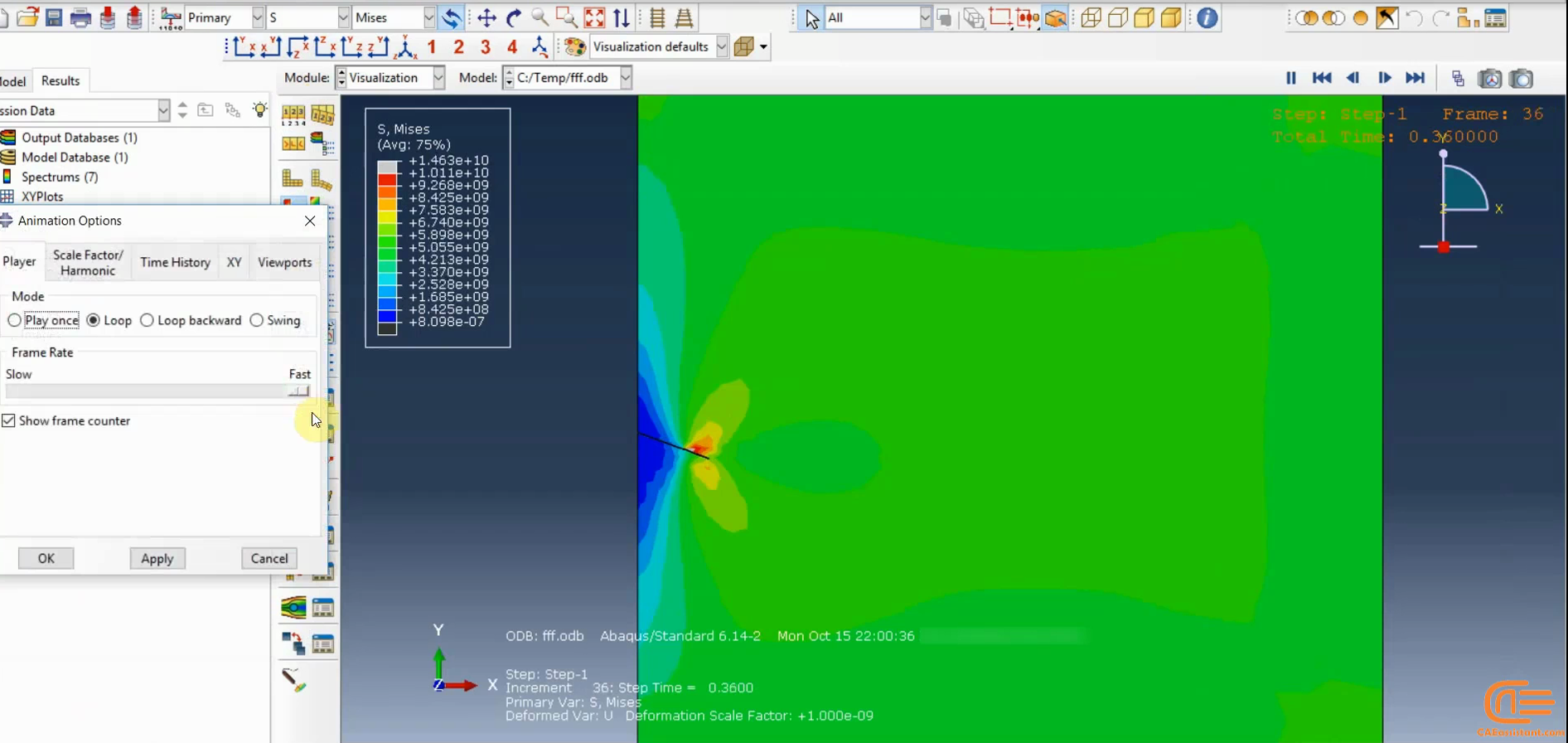Screen dimensions: 1568x743
Task: Switch to the XY tab
Action: (x=235, y=262)
